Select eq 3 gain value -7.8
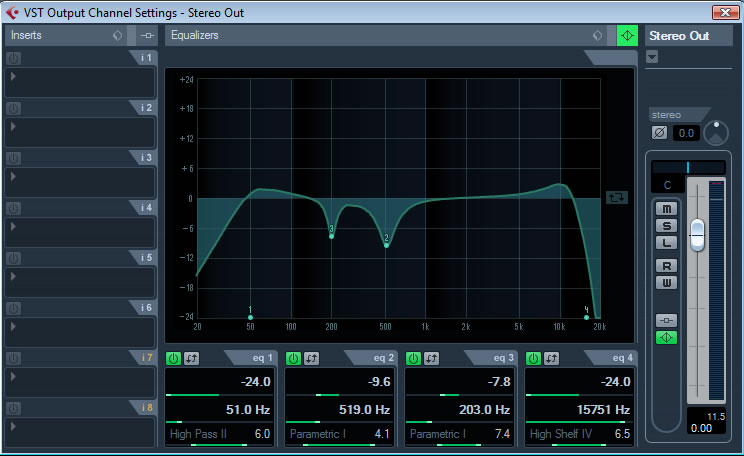Screen dimensions: 744x456 499,382
